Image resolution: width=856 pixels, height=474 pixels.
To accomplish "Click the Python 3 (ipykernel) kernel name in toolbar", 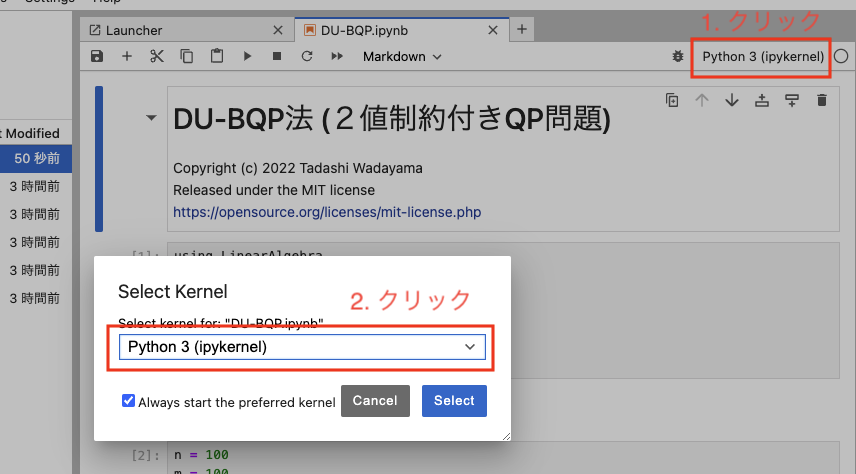I will 763,57.
